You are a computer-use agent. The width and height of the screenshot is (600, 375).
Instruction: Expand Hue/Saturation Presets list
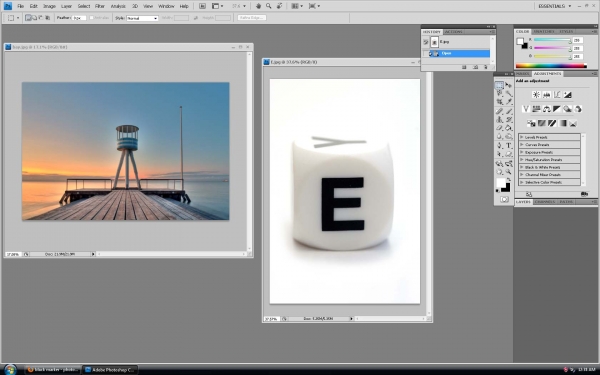point(521,160)
